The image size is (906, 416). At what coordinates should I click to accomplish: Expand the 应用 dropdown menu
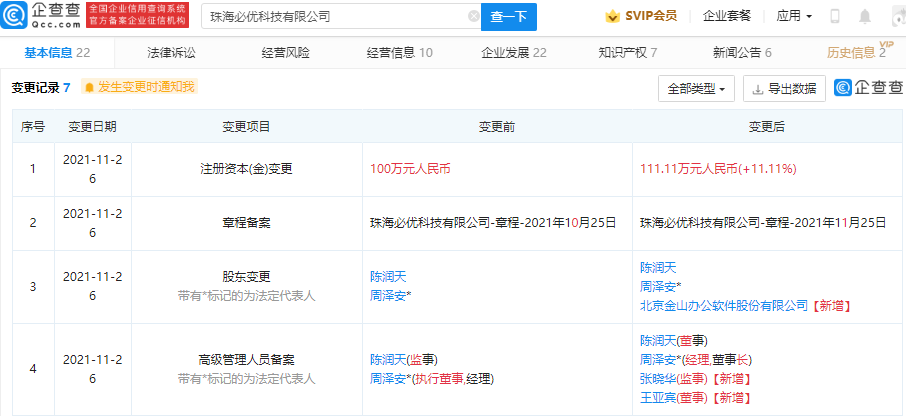pos(794,16)
